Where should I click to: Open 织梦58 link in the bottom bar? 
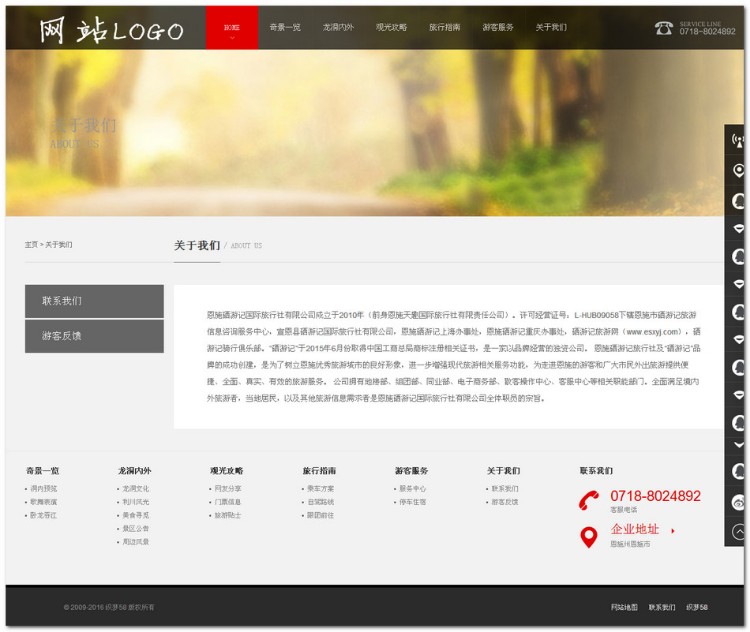coord(697,607)
